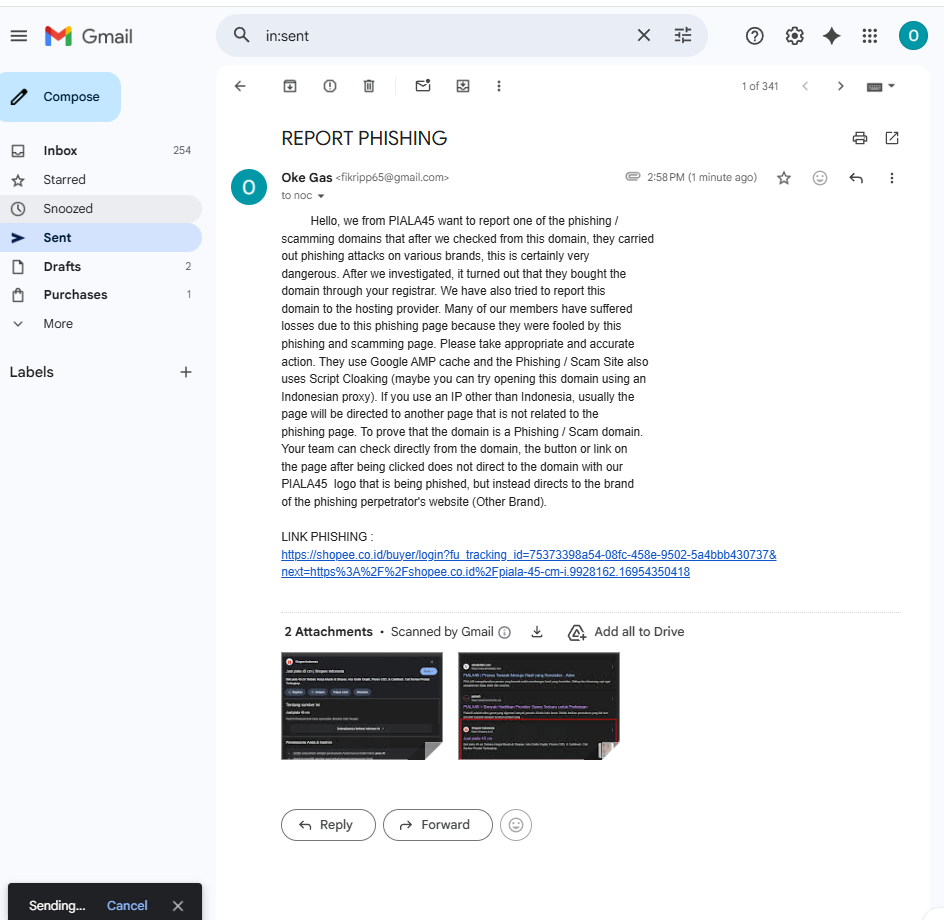944x920 pixels.
Task: Open the Google apps grid
Action: [x=869, y=36]
